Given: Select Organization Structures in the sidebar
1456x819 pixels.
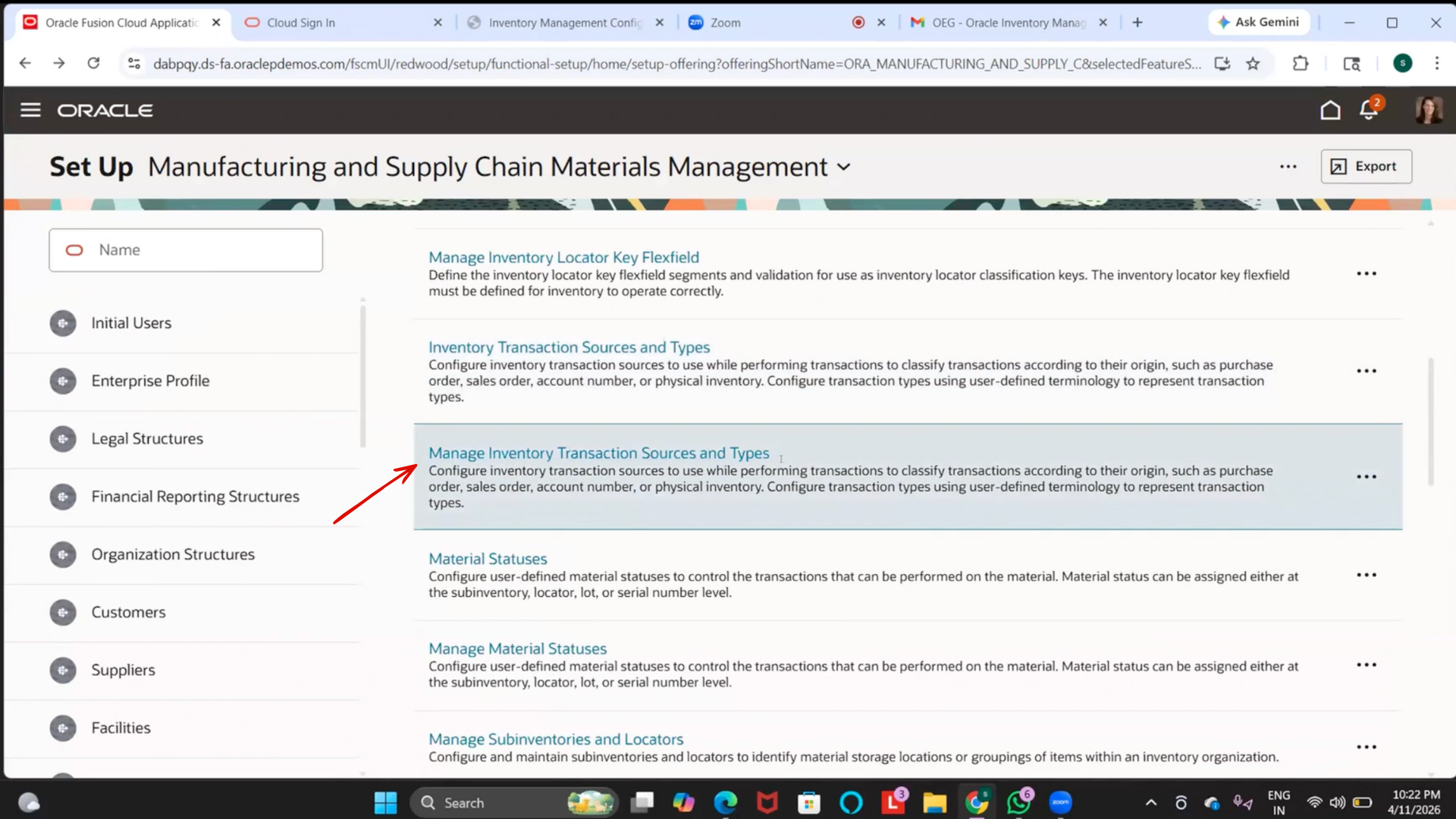Looking at the screenshot, I should pos(173,554).
